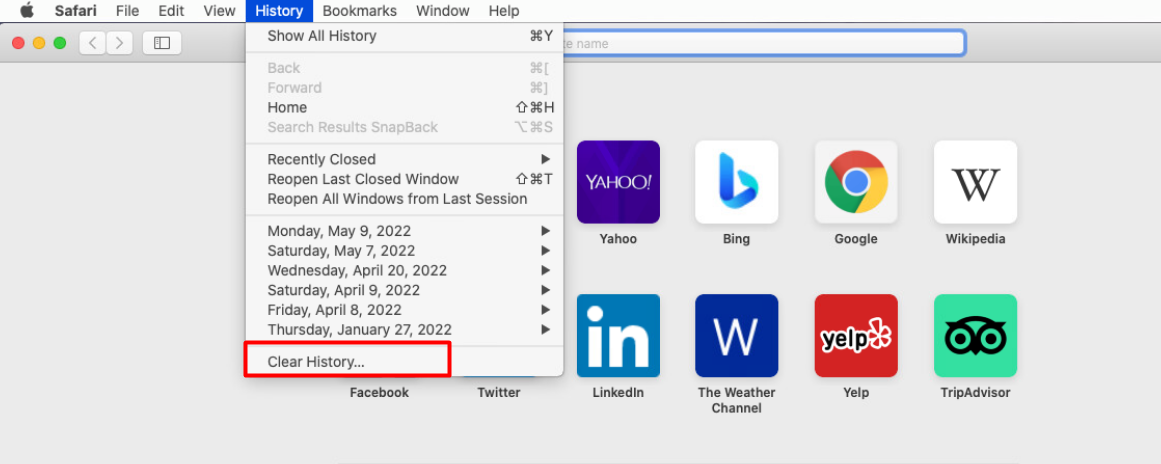1161x464 pixels.
Task: Expand Wednesday, April 20, 2022 history
Action: click(x=404, y=270)
